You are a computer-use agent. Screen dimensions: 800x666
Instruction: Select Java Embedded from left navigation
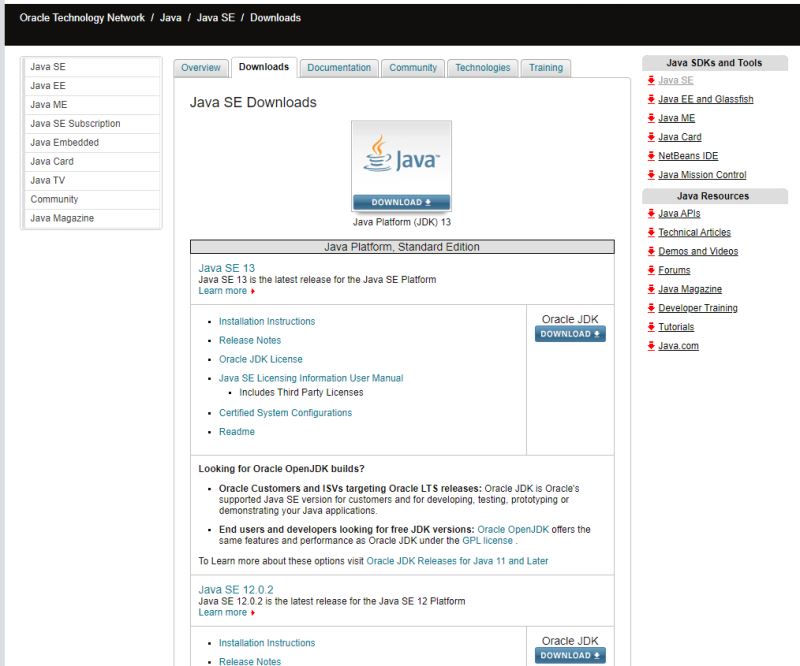click(x=64, y=142)
